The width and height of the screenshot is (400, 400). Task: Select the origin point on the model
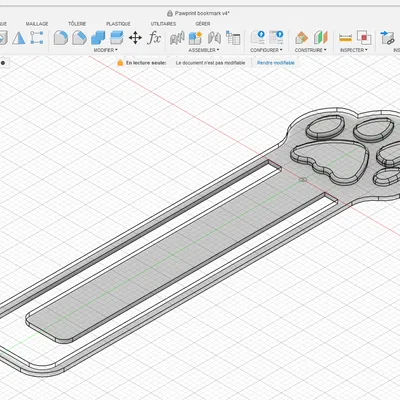pos(303,179)
